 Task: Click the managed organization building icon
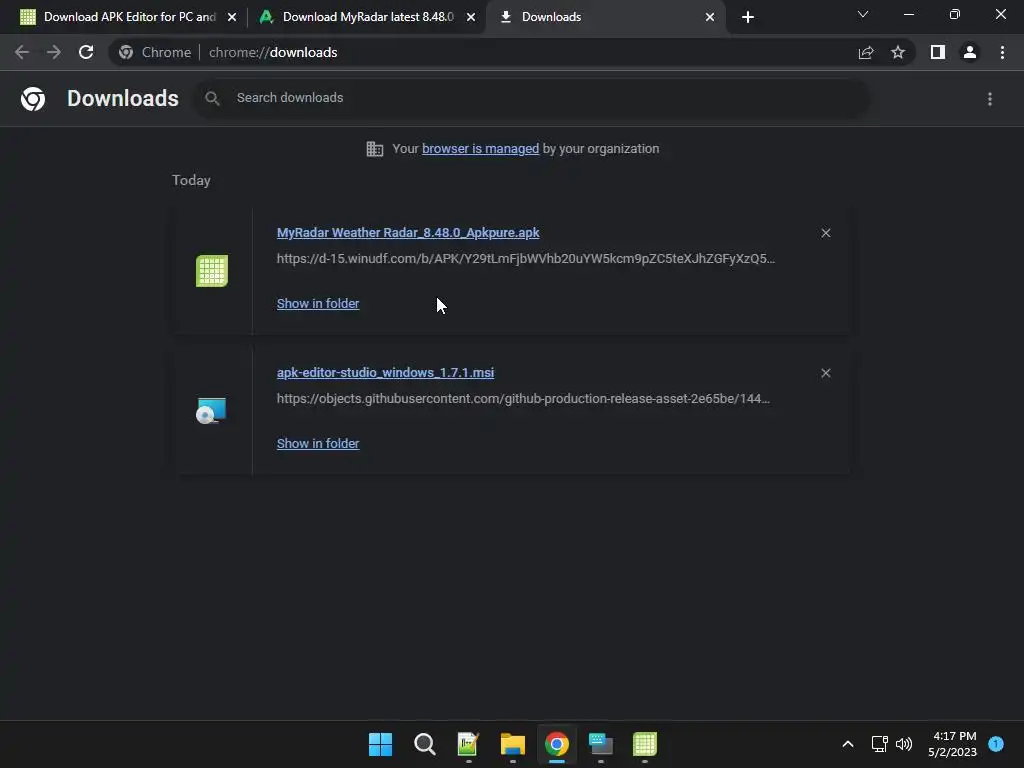coord(375,149)
